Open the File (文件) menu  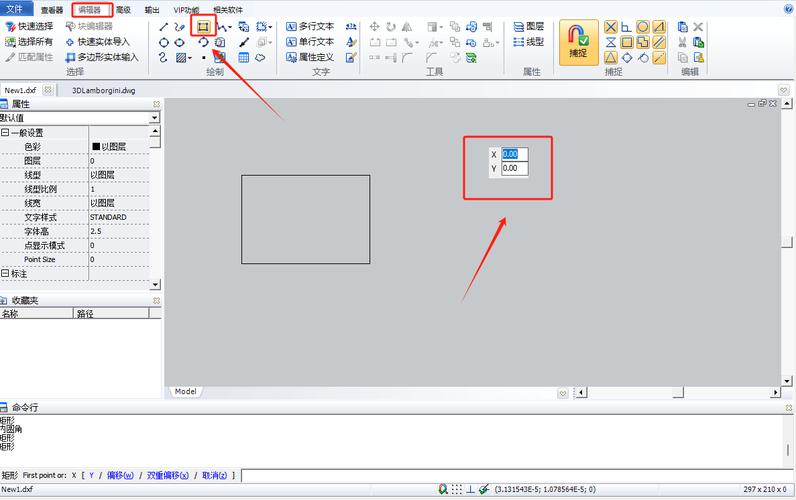tap(15, 9)
